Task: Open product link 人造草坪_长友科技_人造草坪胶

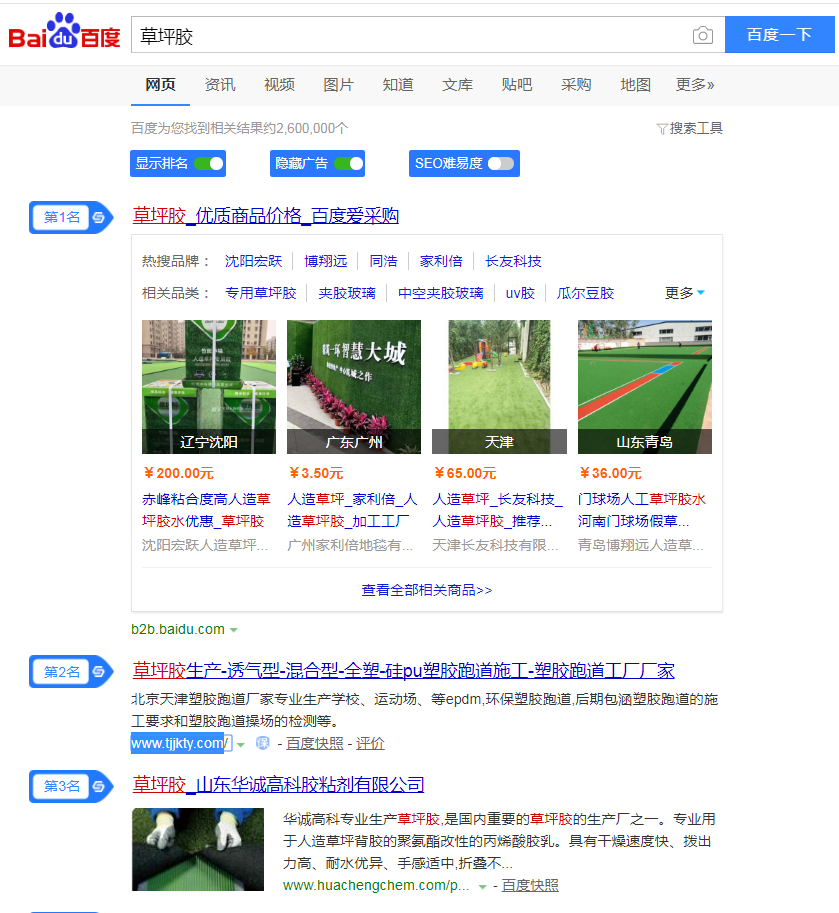Action: [497, 510]
